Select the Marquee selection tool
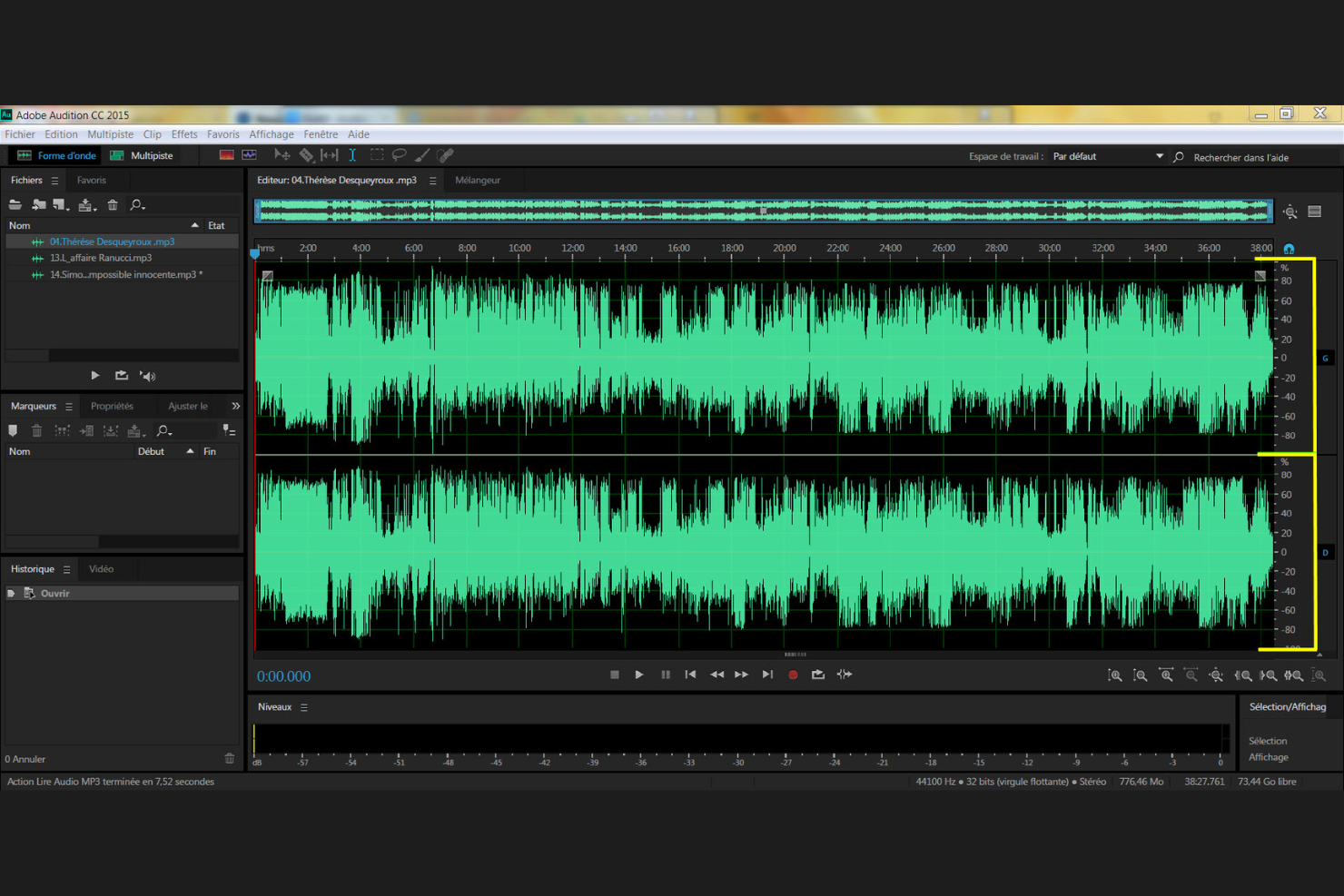Screen dimensions: 1344x896 tap(376, 155)
